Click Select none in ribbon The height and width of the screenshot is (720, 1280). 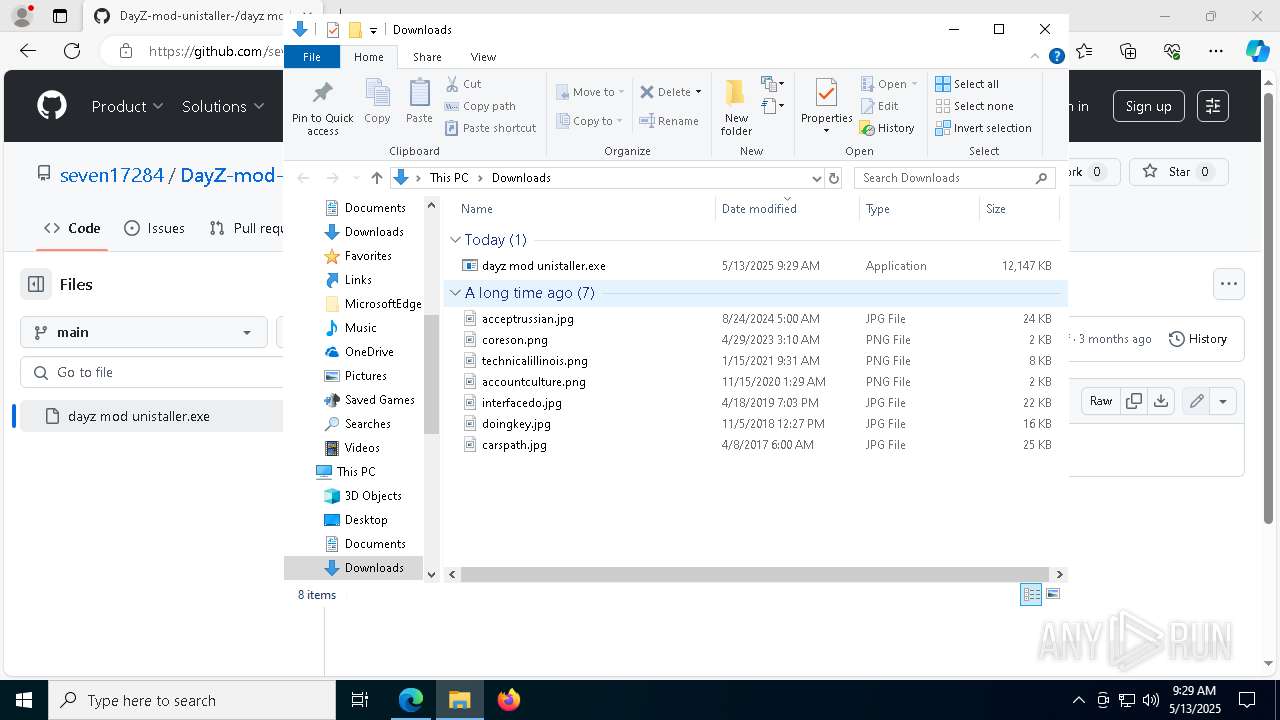point(975,106)
